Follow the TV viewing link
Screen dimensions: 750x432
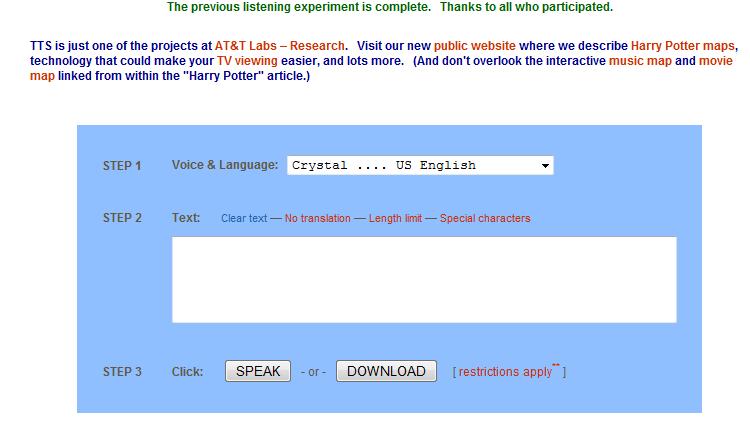(x=247, y=61)
